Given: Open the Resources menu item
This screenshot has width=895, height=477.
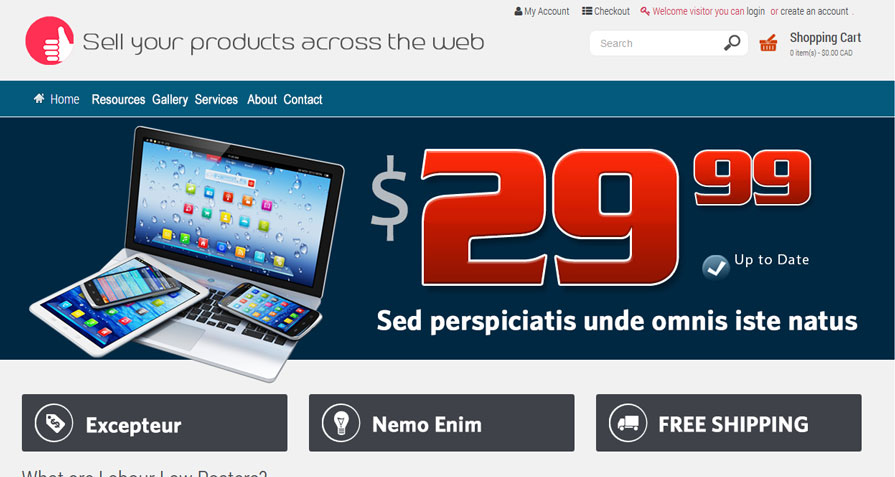Looking at the screenshot, I should coord(118,99).
